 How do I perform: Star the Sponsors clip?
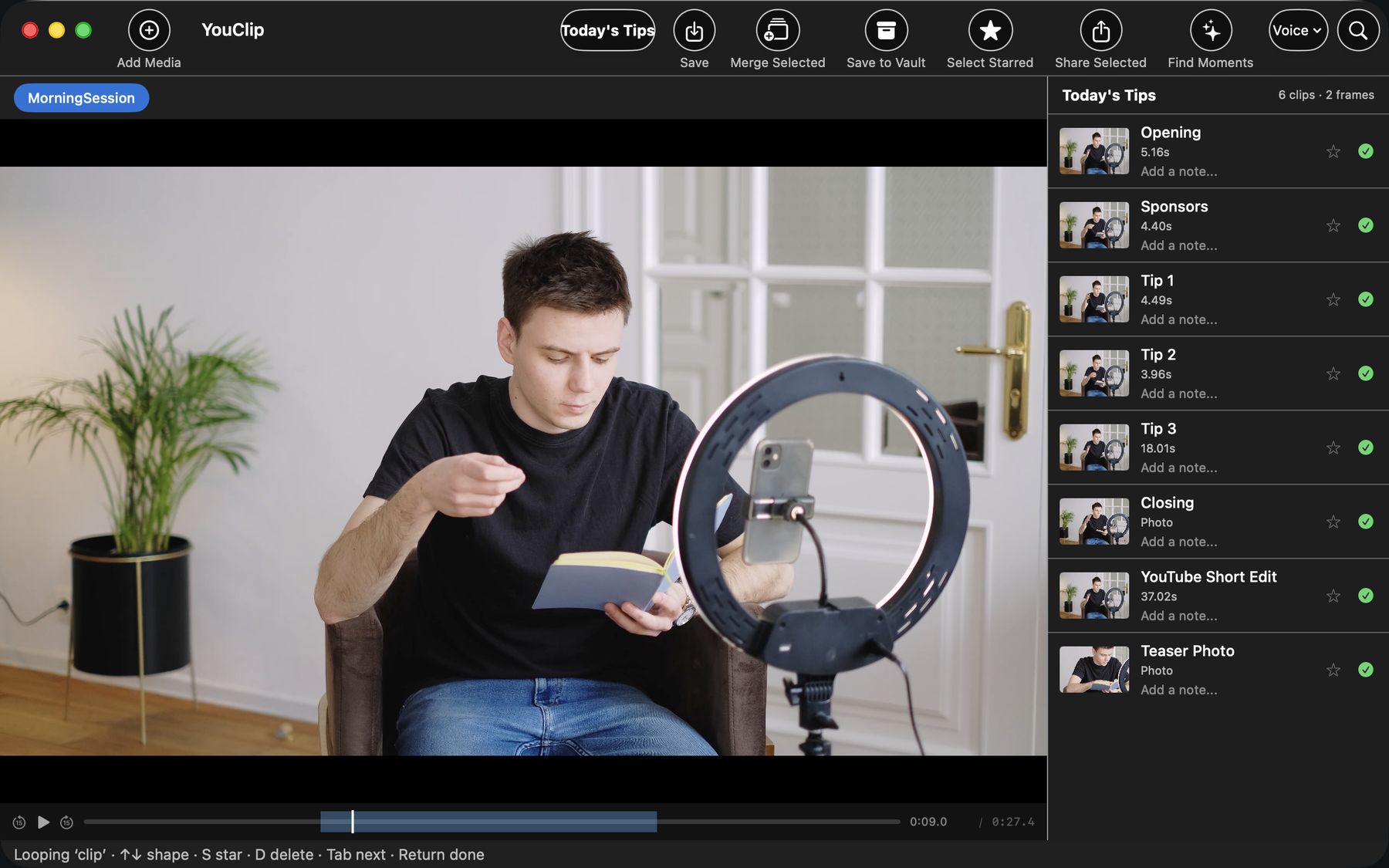point(1333,225)
